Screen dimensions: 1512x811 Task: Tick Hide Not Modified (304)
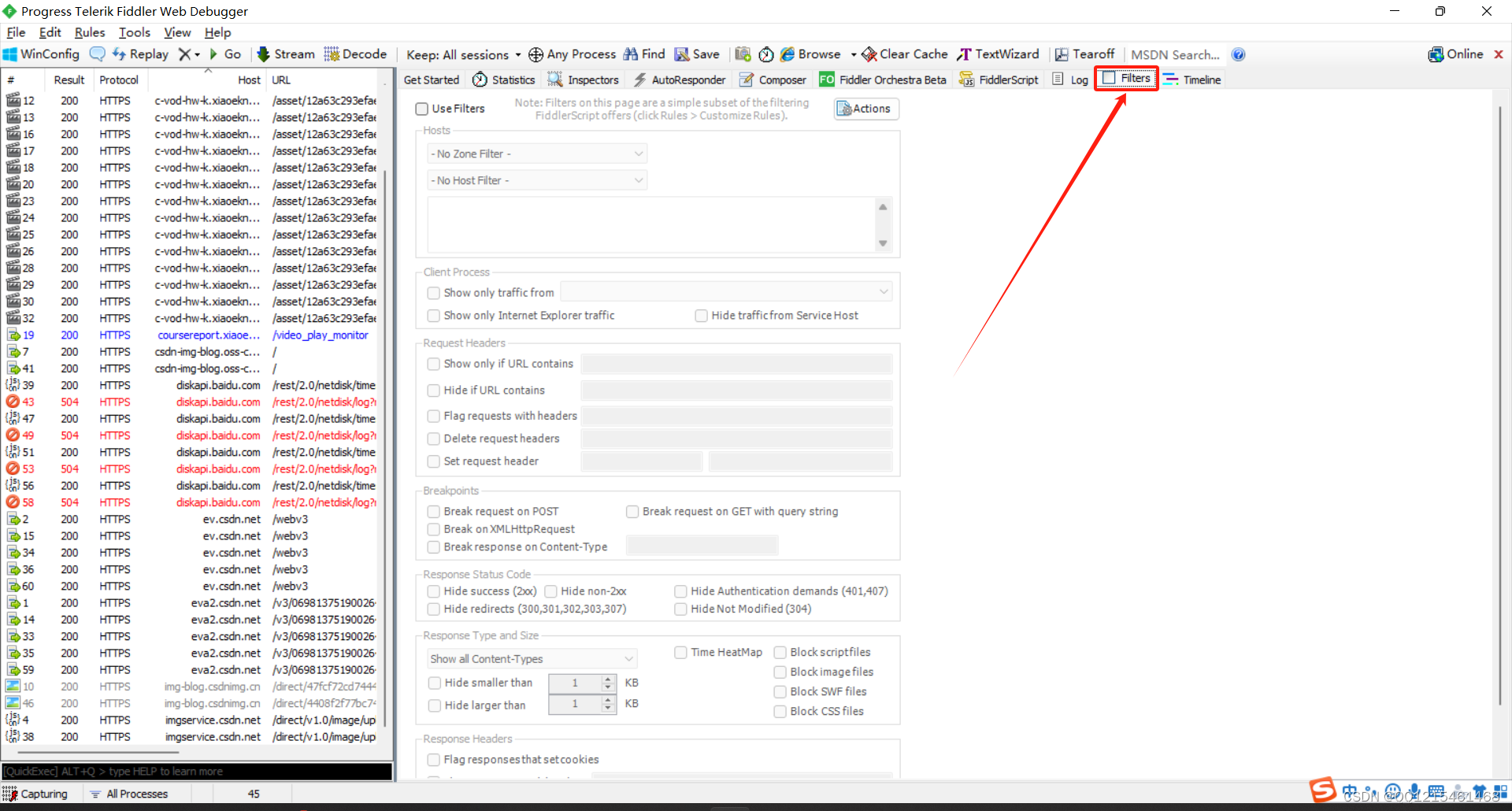[x=680, y=609]
